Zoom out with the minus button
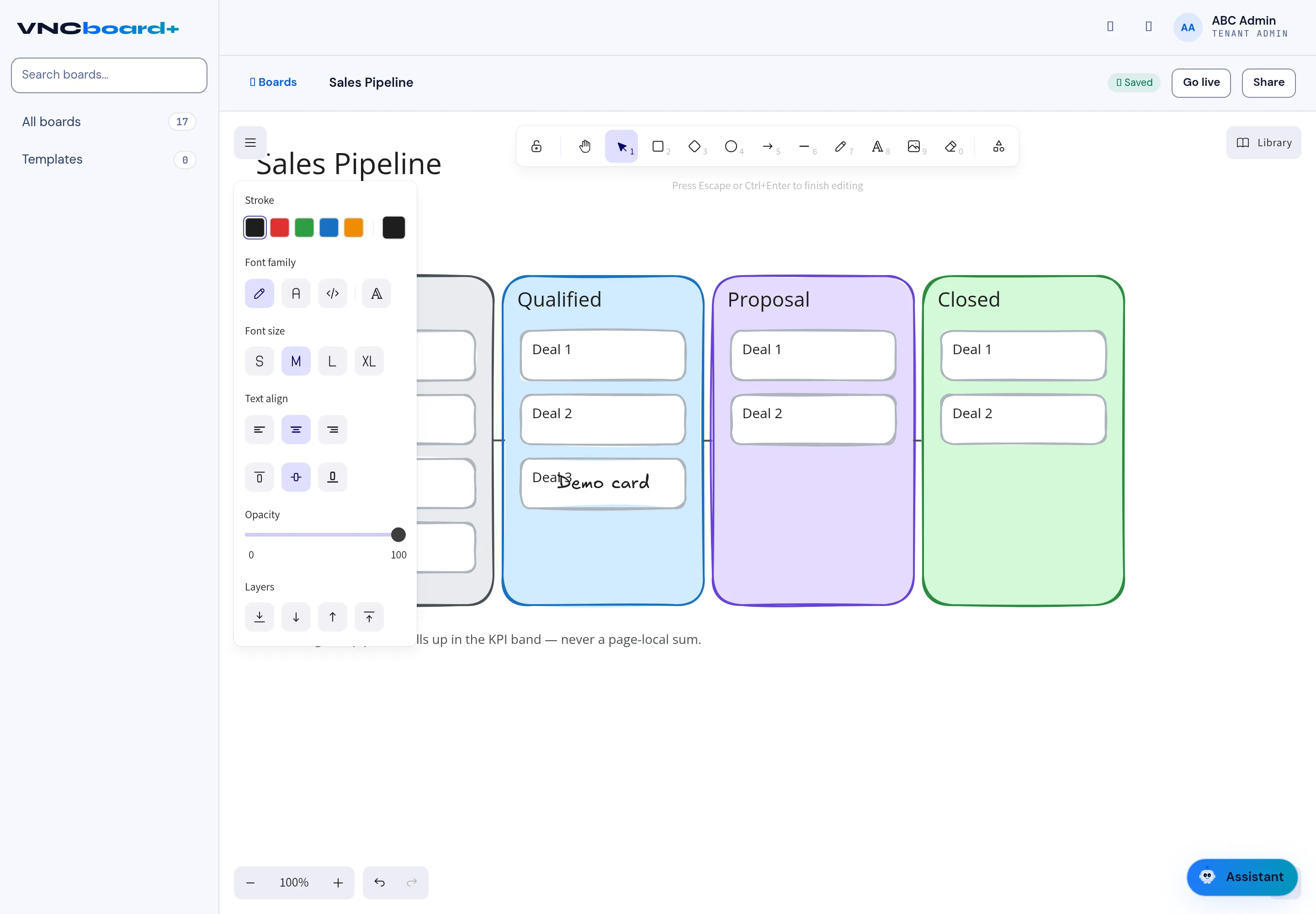The image size is (1316, 914). (250, 882)
